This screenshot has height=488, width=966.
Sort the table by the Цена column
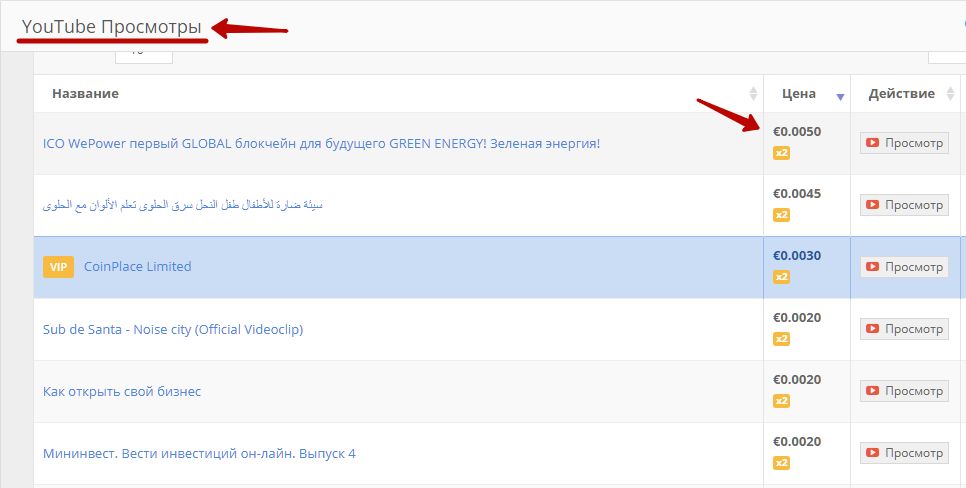point(799,94)
